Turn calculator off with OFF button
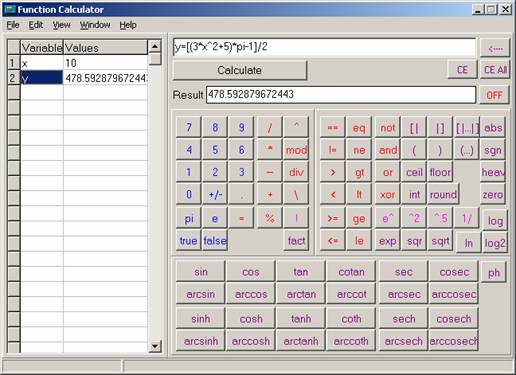Screen dimensions: 516x375 click(x=495, y=95)
